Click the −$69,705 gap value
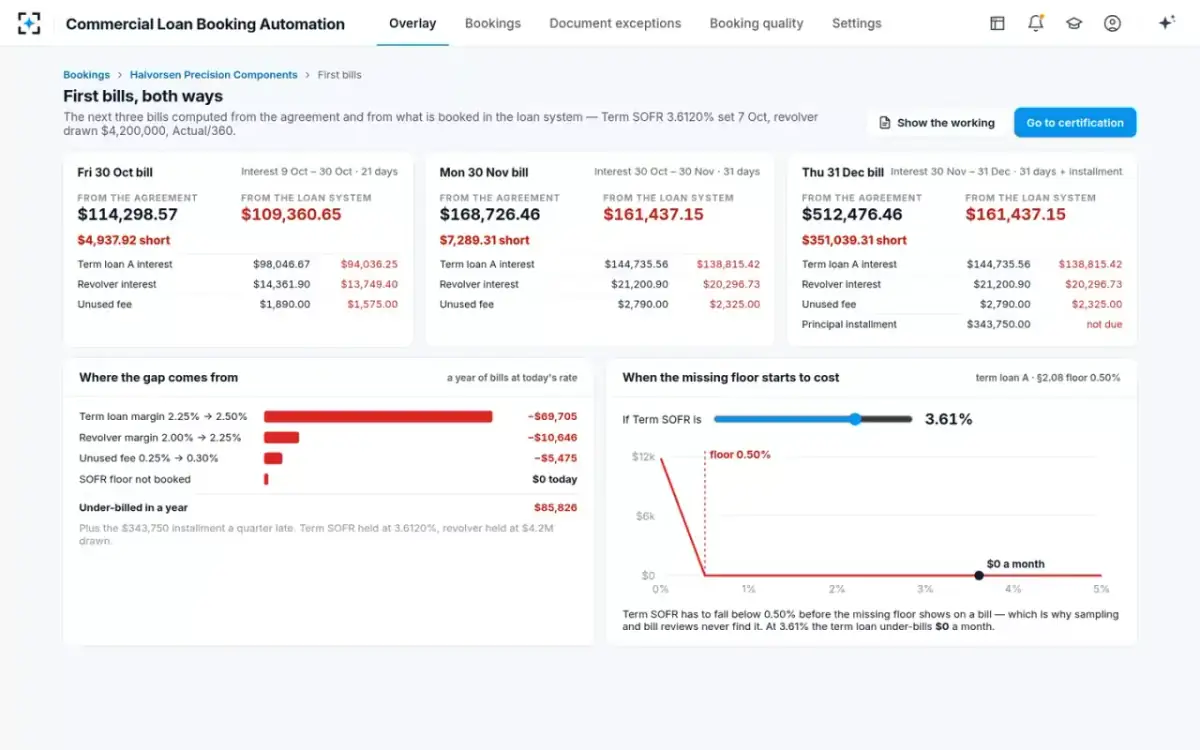Screen dimensions: 1200x750 tap(552, 417)
